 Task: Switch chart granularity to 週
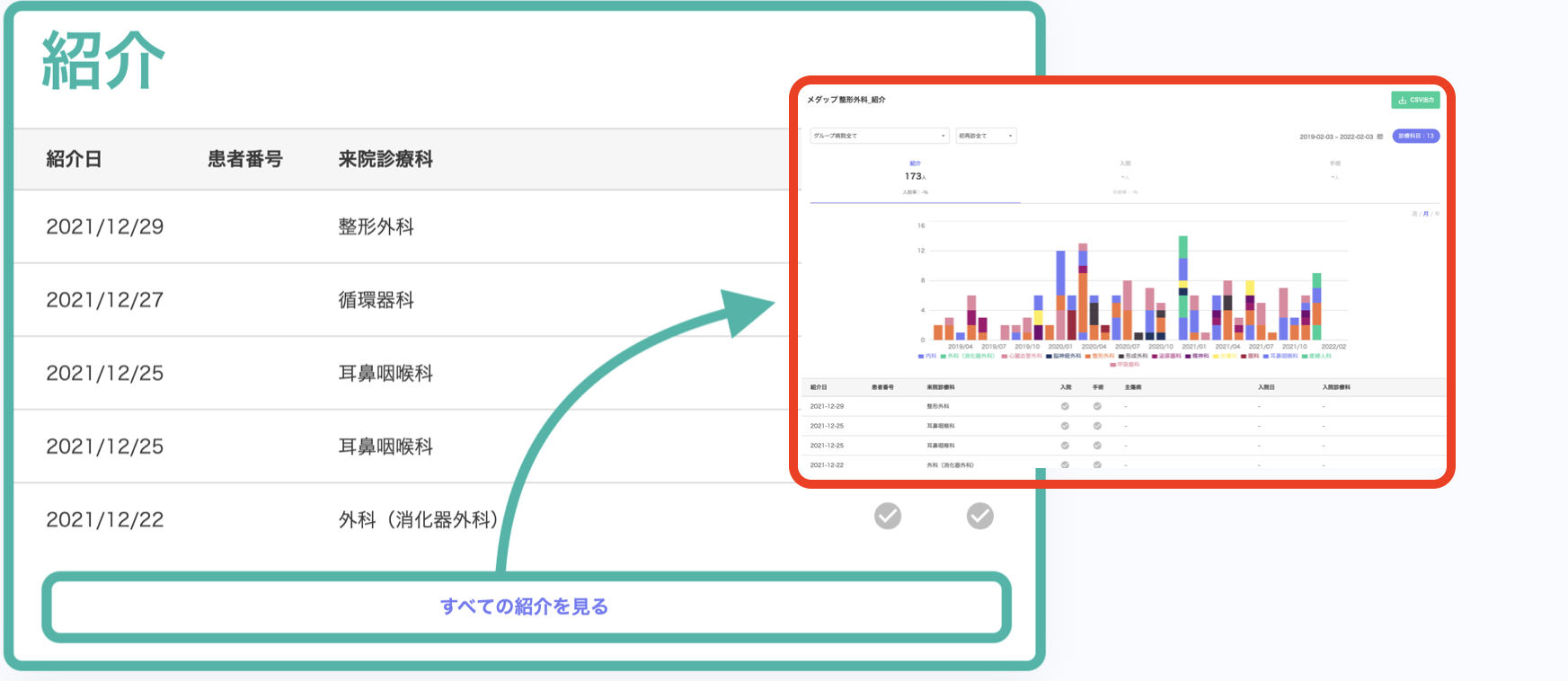point(1414,214)
